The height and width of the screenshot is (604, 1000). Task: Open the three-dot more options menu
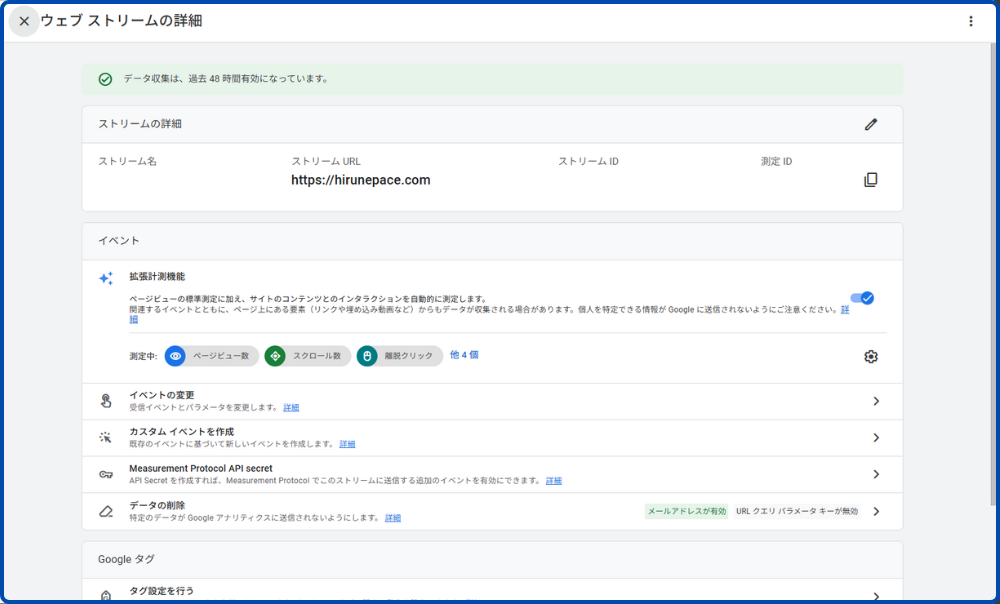point(970,21)
